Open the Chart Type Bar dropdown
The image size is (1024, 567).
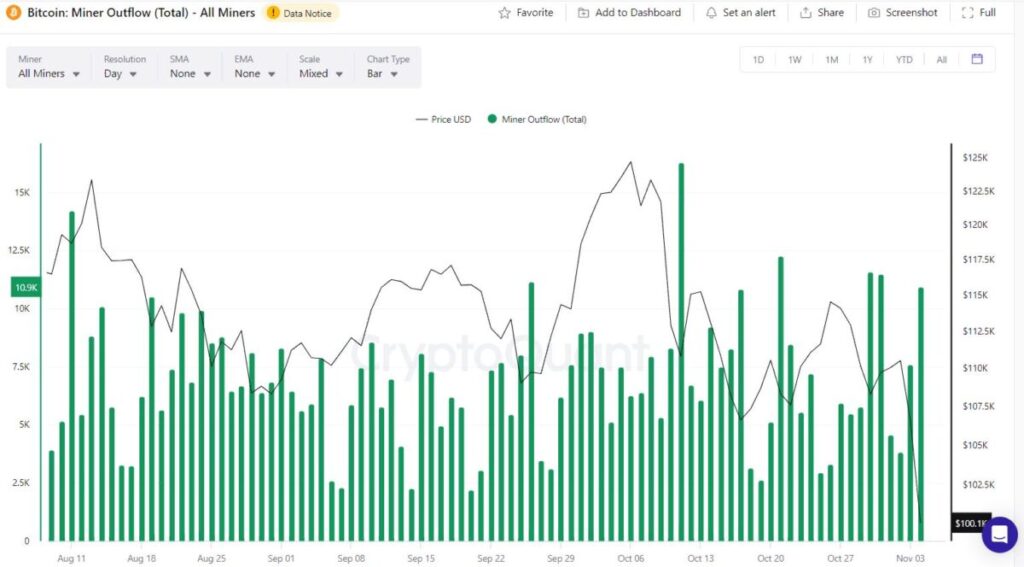tap(382, 73)
